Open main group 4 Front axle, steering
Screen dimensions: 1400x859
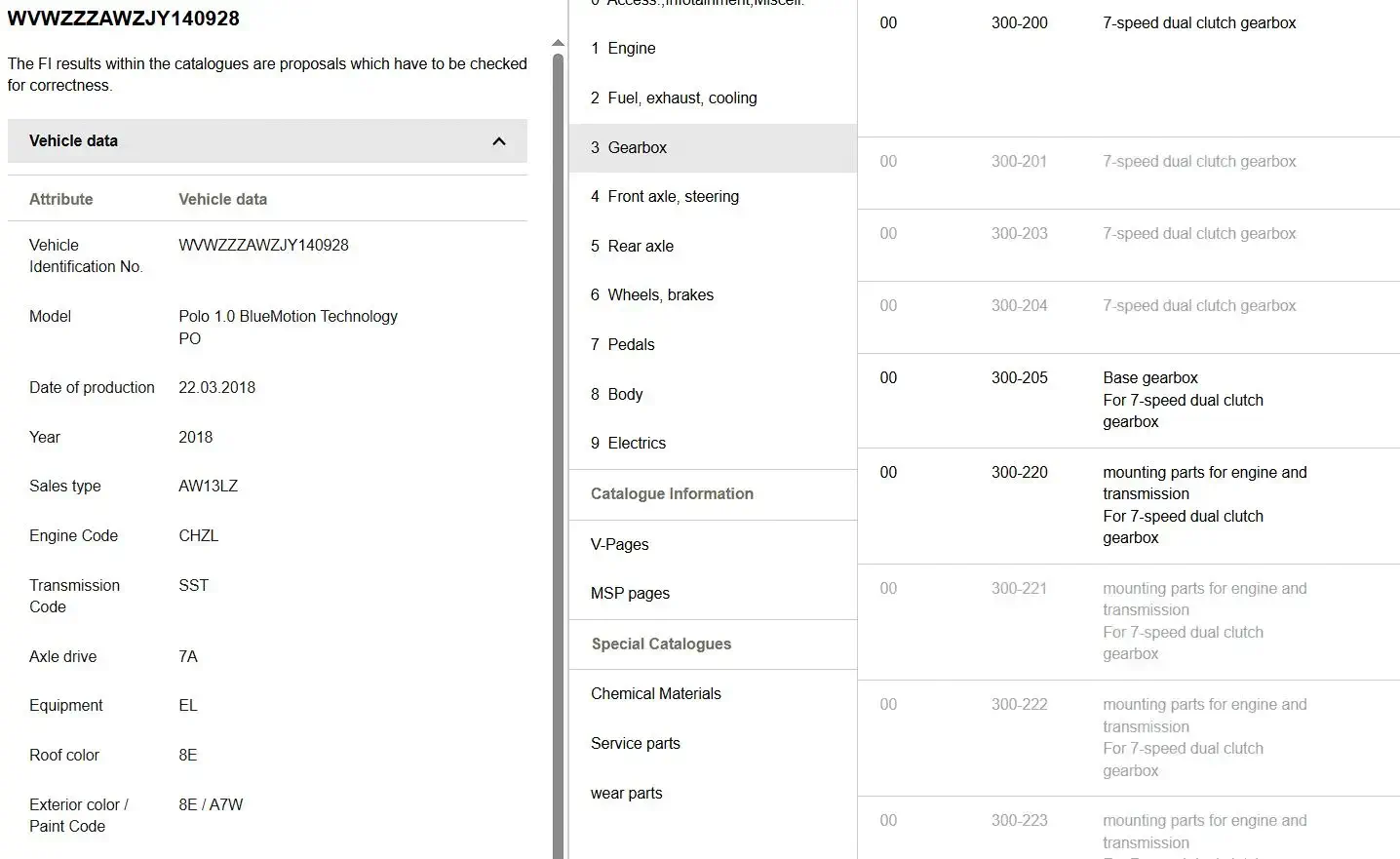click(713, 197)
